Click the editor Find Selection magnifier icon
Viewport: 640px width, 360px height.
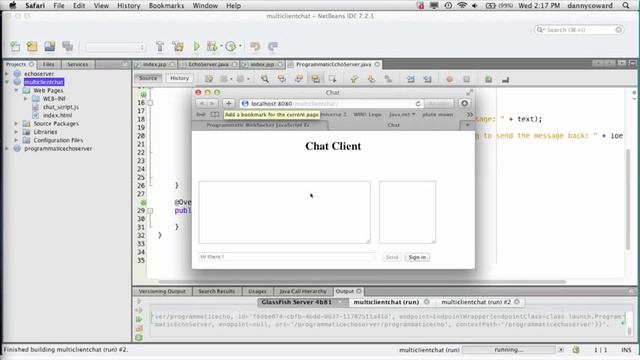pyautogui.click(x=265, y=79)
